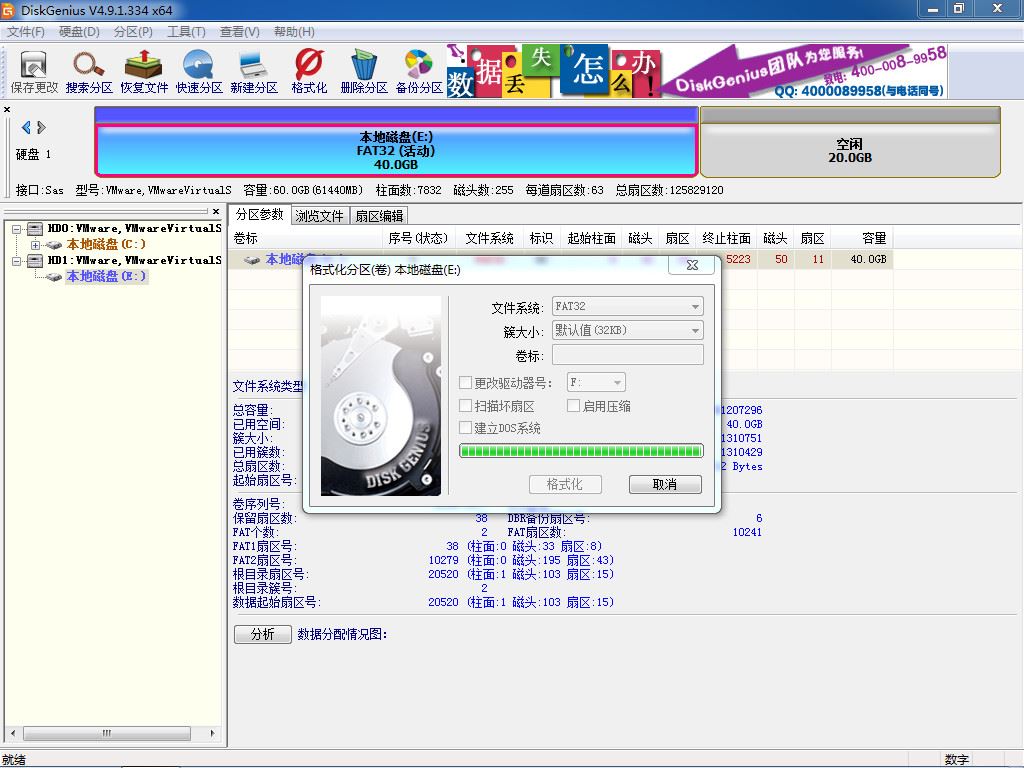Click the Serial/Status (序号(状态)) column header
1024x768 pixels.
[x=419, y=238]
